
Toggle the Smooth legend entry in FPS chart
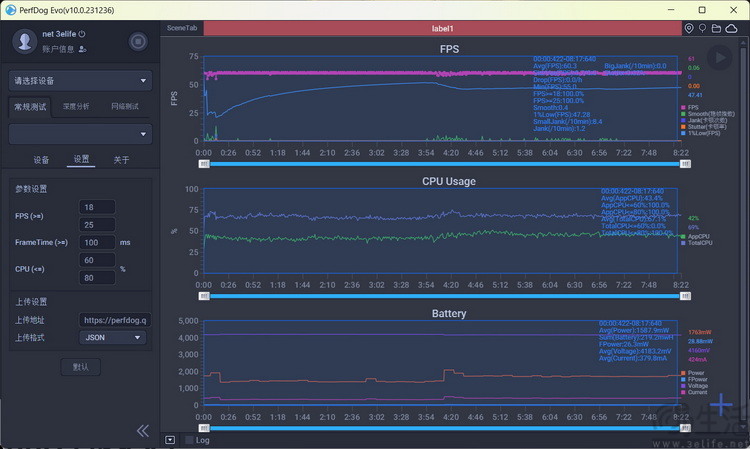pos(707,114)
